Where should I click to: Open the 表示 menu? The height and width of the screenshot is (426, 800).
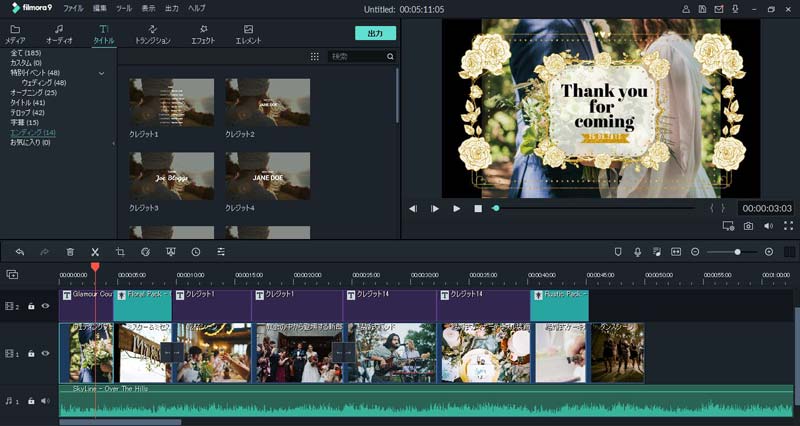click(148, 9)
